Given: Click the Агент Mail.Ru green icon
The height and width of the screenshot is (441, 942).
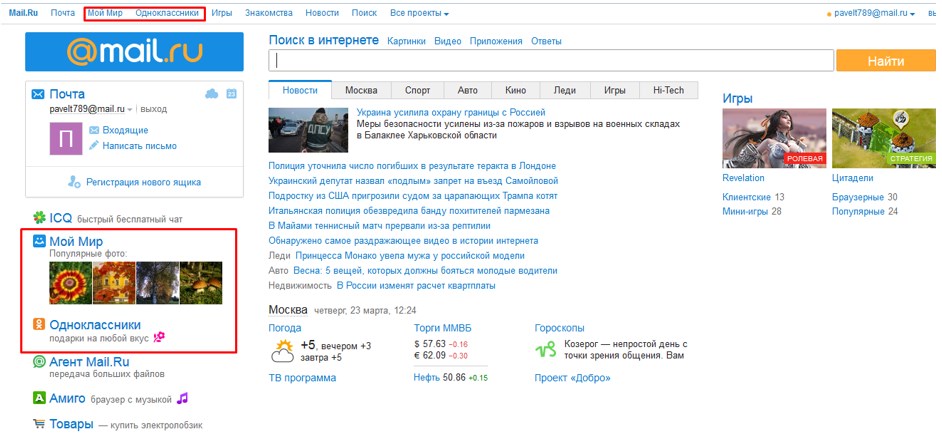Looking at the screenshot, I should 39,362.
